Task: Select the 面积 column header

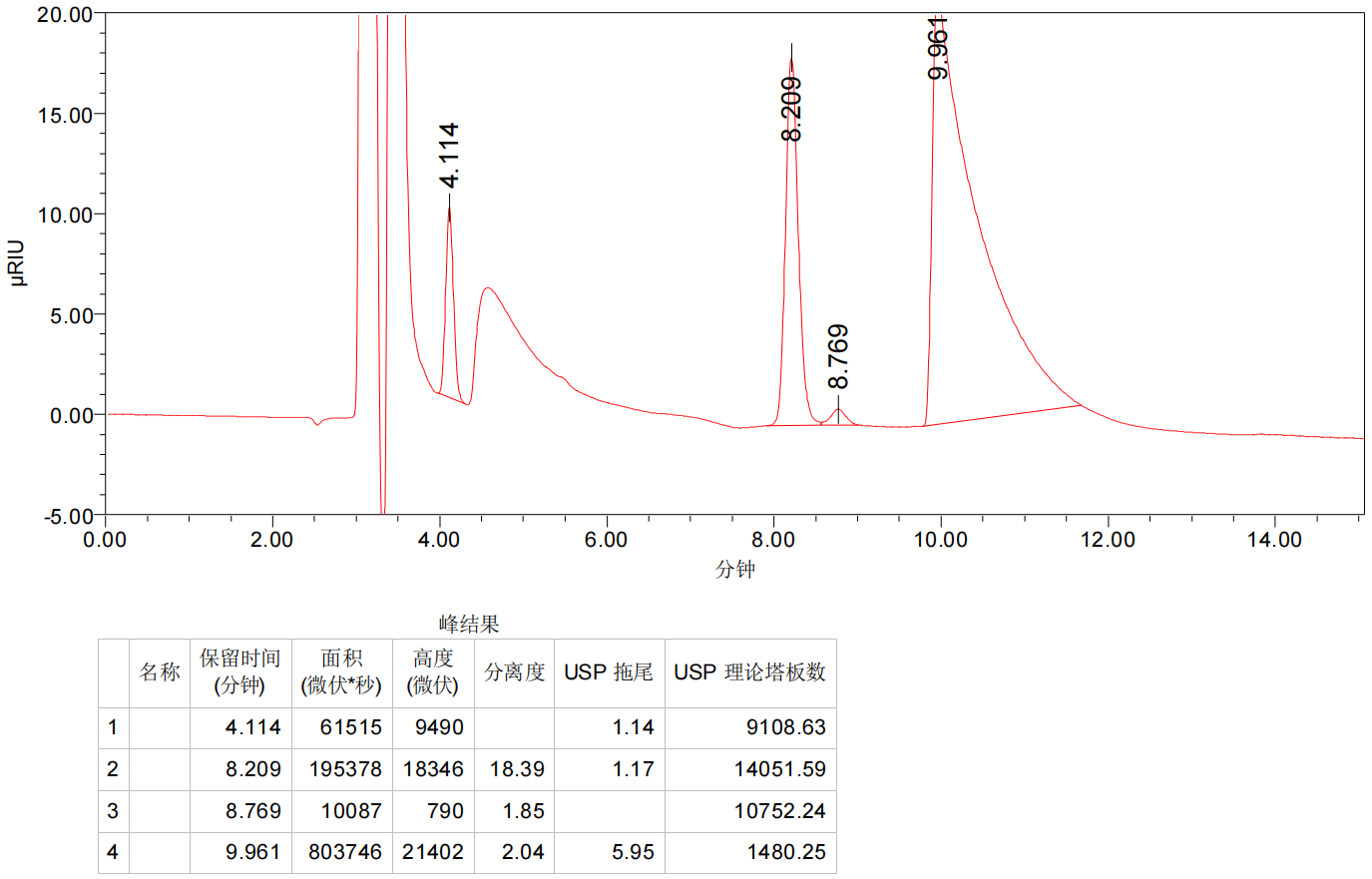Action: 341,671
